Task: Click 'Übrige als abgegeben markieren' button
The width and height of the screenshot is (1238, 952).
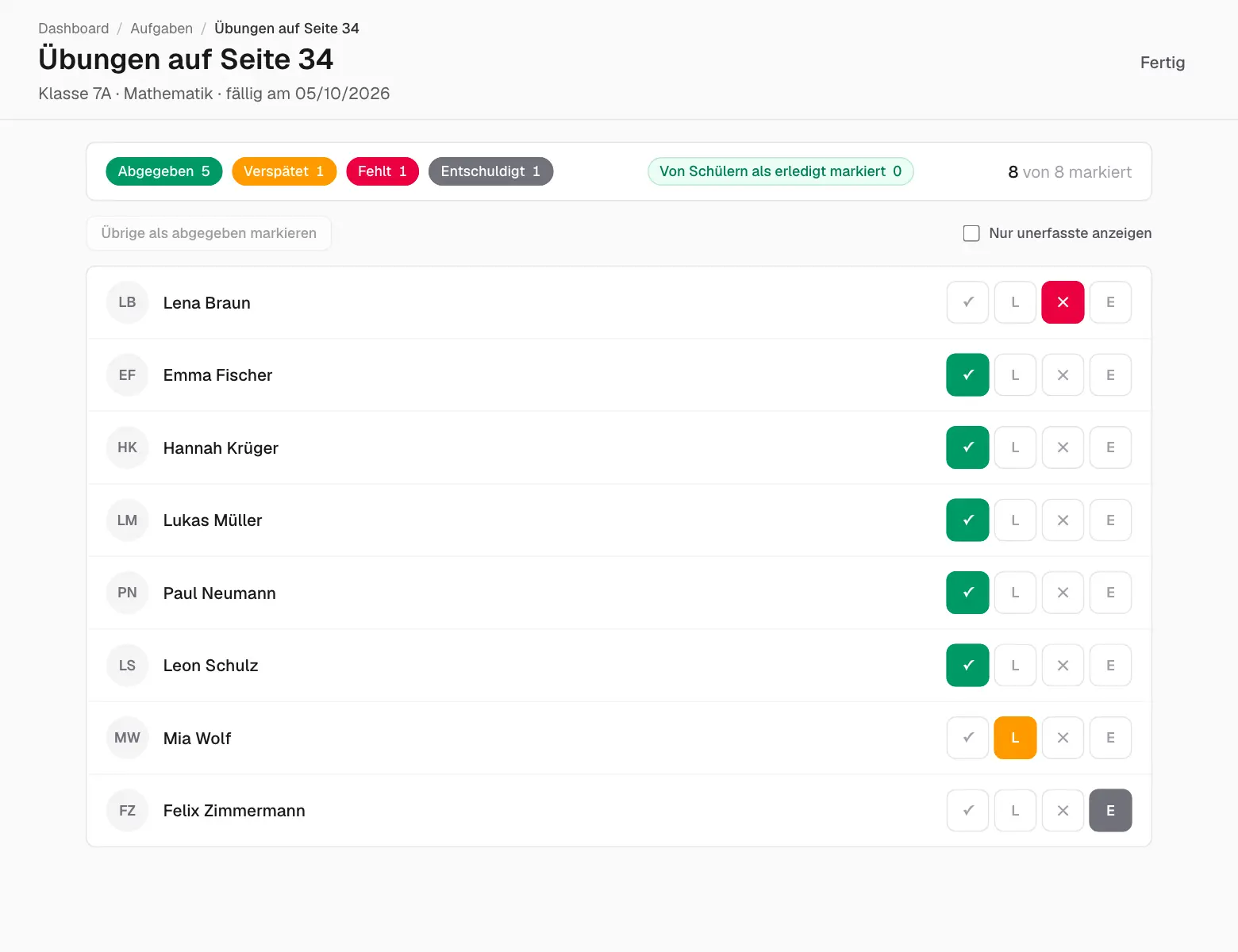Action: [x=209, y=233]
